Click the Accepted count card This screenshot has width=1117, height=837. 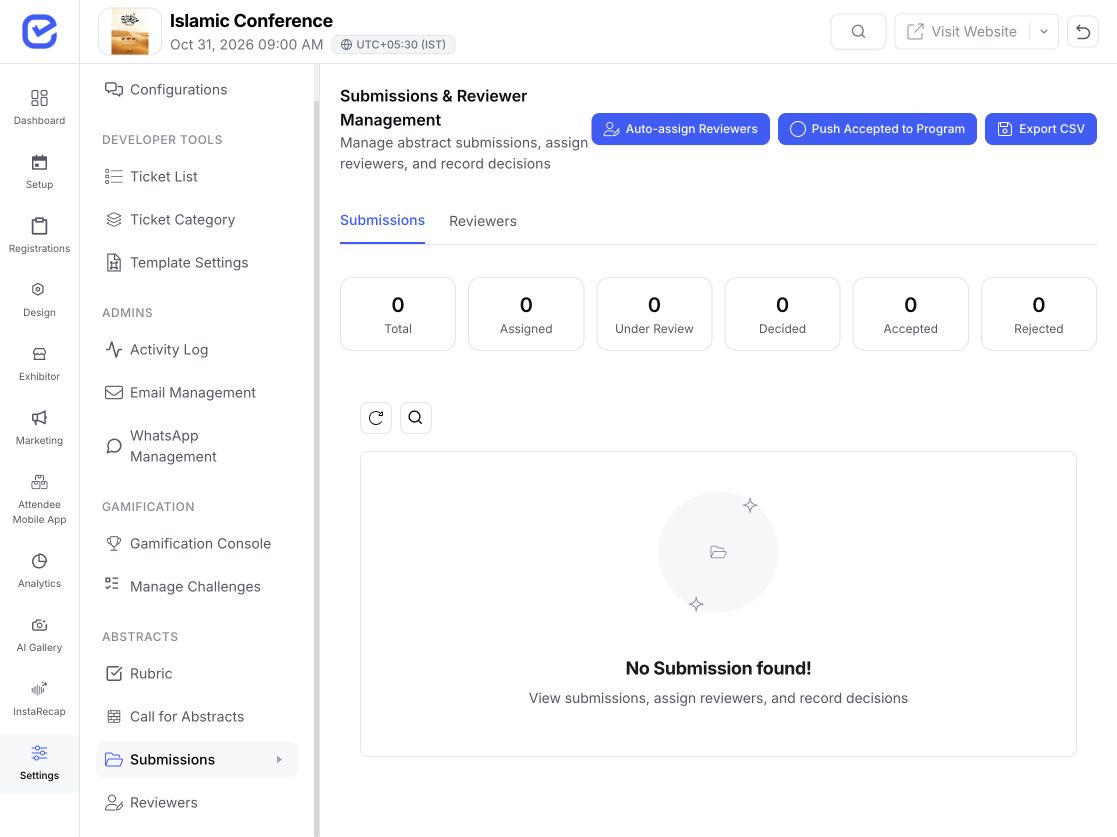tap(910, 314)
